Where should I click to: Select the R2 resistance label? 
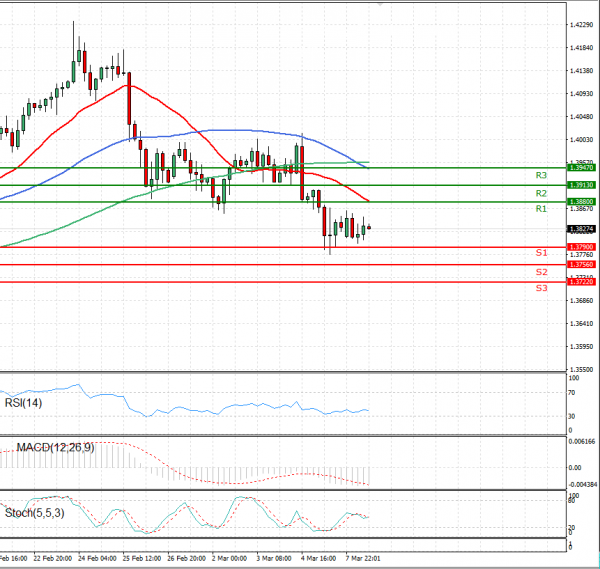click(541, 194)
